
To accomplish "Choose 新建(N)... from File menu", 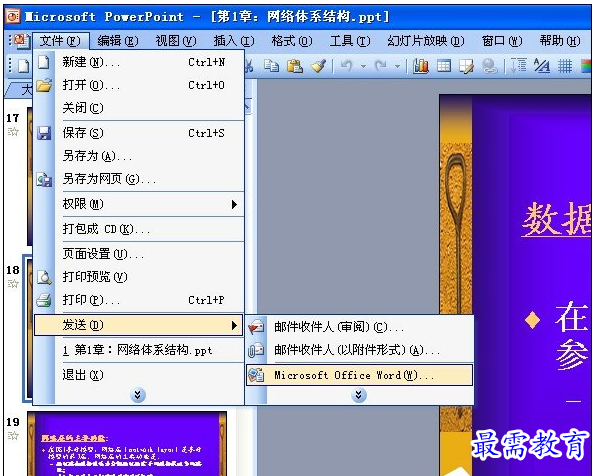I will [x=139, y=62].
